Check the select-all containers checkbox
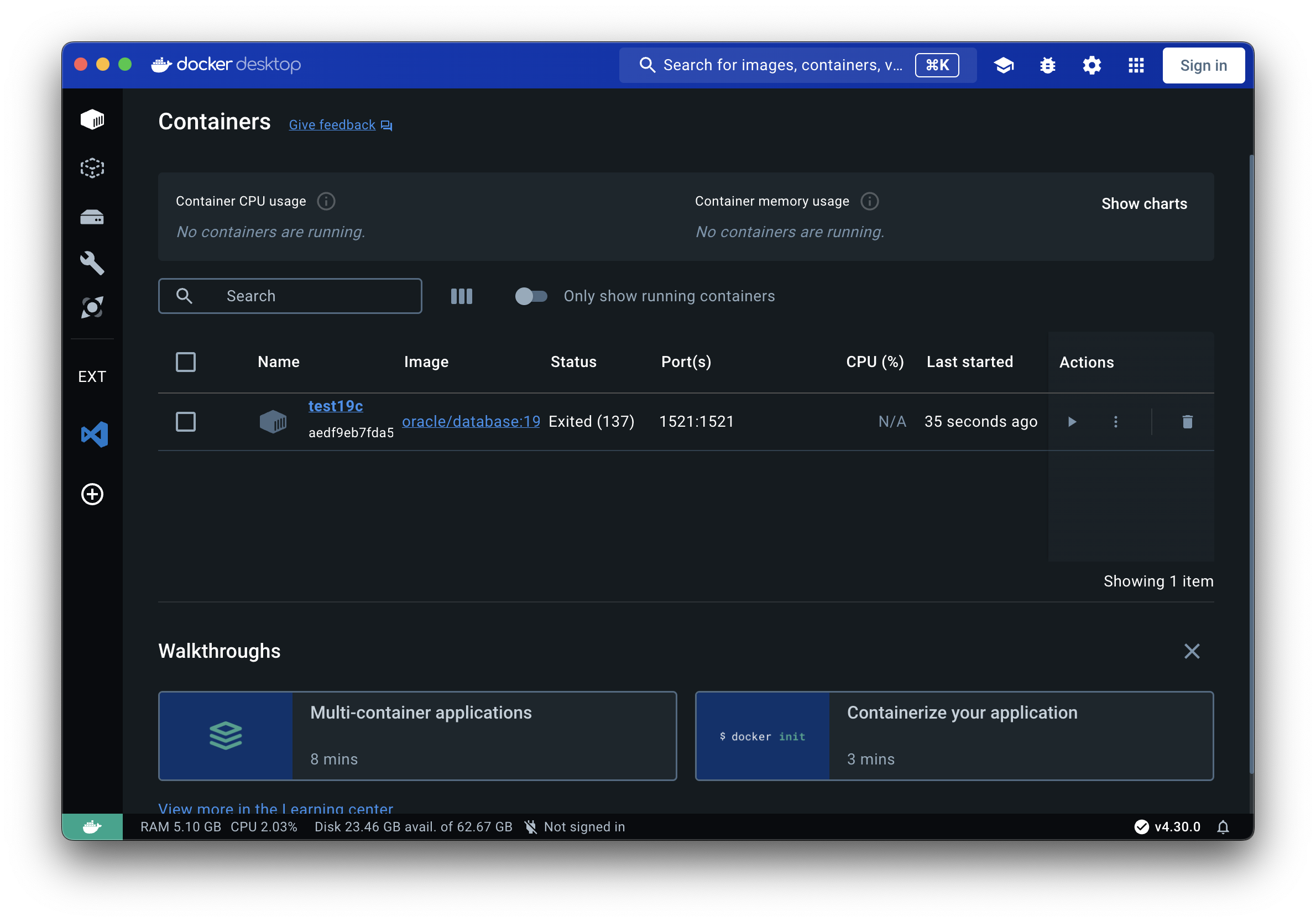 coord(185,362)
